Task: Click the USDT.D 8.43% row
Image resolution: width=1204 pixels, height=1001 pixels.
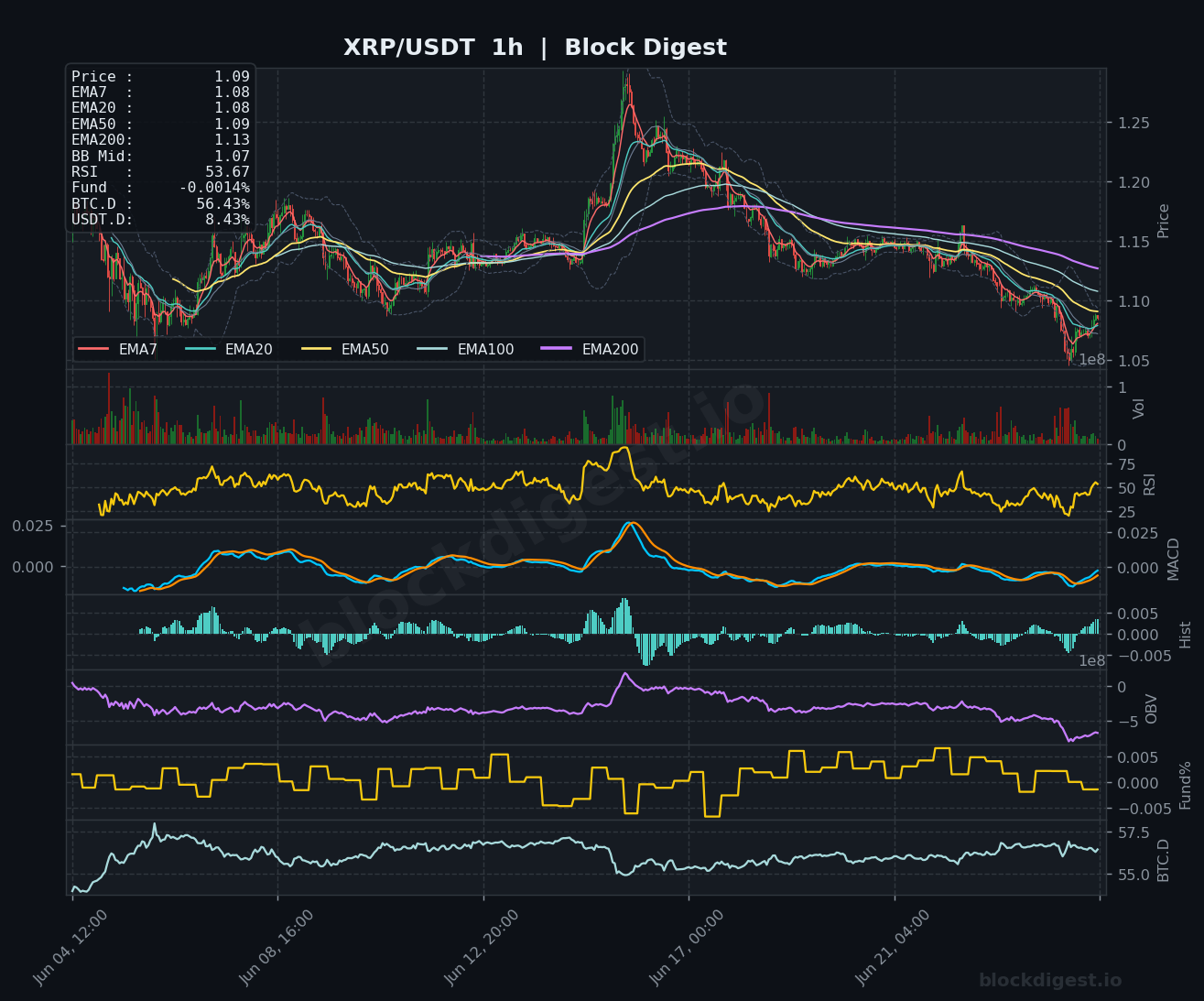Action: point(160,220)
